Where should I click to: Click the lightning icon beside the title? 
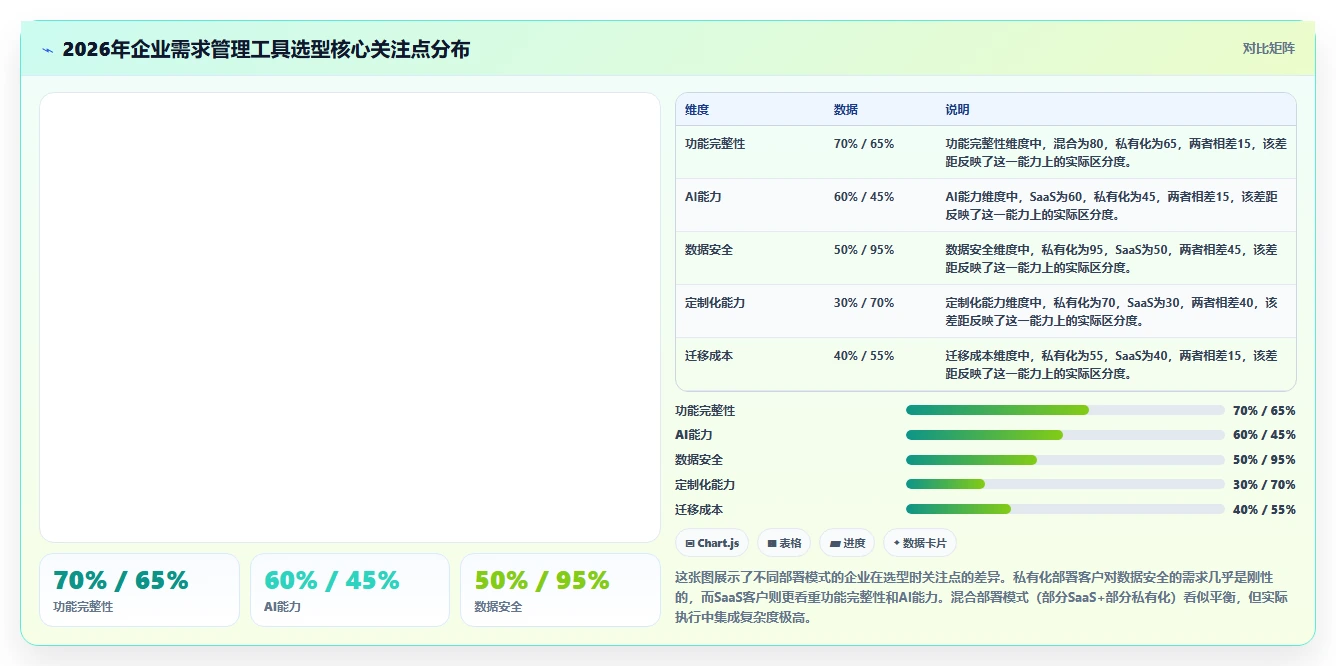48,50
